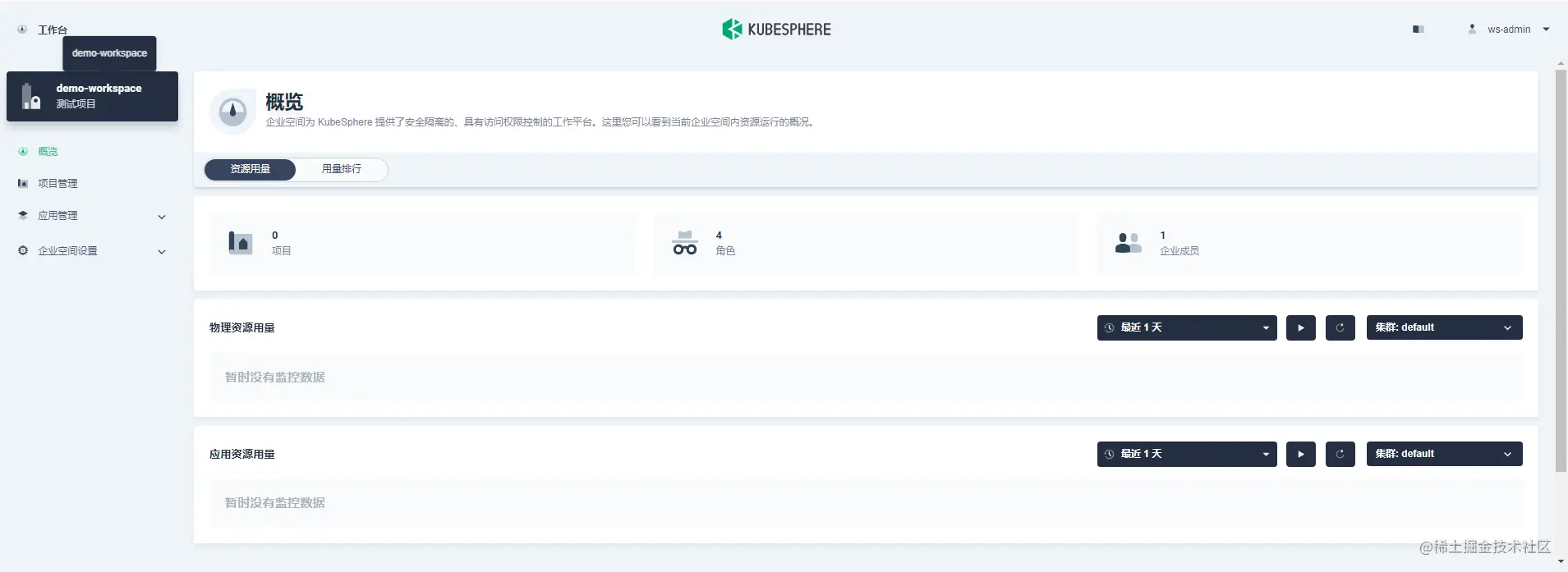
Task: Start auto-refresh for 应用资源用量
Action: coord(1301,454)
